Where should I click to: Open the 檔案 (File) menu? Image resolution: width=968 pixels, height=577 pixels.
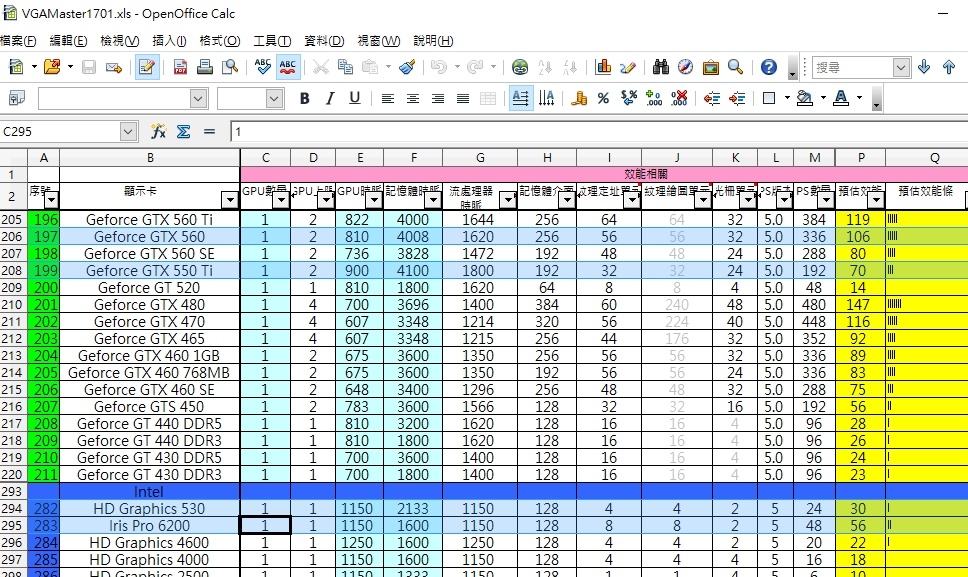point(19,41)
